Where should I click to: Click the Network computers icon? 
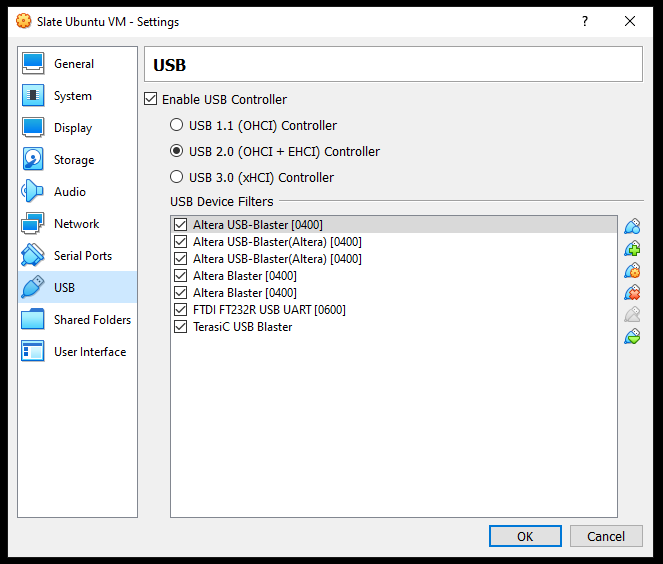point(33,223)
